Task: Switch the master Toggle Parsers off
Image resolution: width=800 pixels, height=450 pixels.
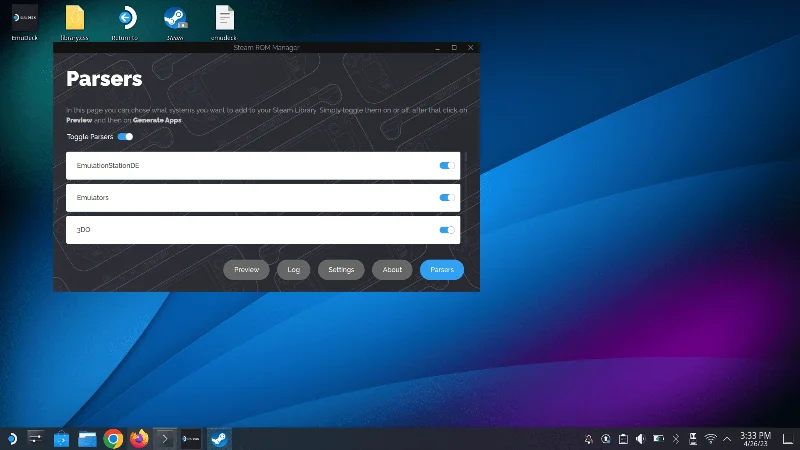Action: pyautogui.click(x=125, y=136)
